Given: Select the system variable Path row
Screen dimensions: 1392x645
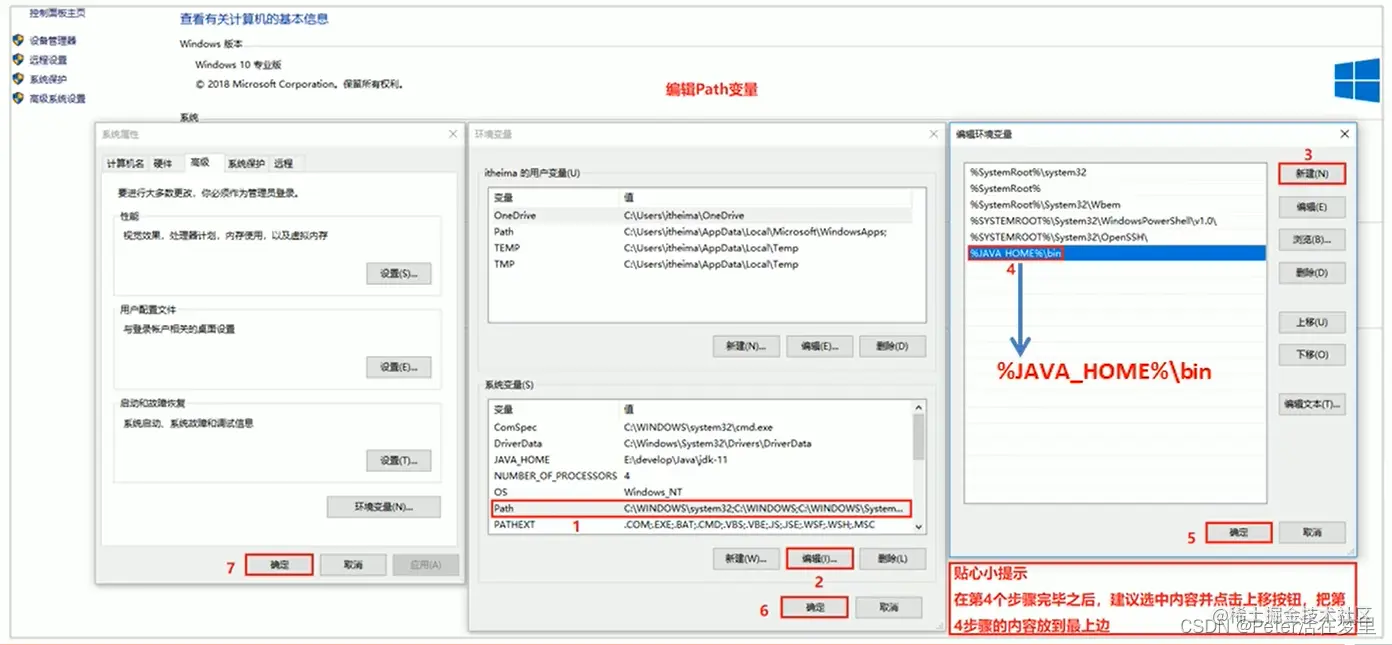Looking at the screenshot, I should (700, 508).
